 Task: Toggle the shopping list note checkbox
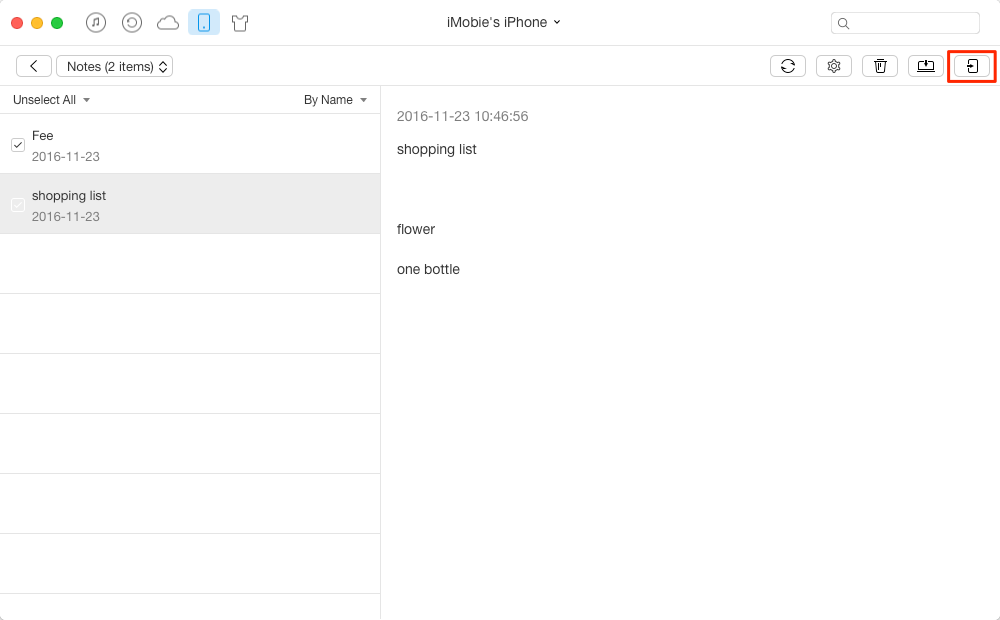[18, 205]
